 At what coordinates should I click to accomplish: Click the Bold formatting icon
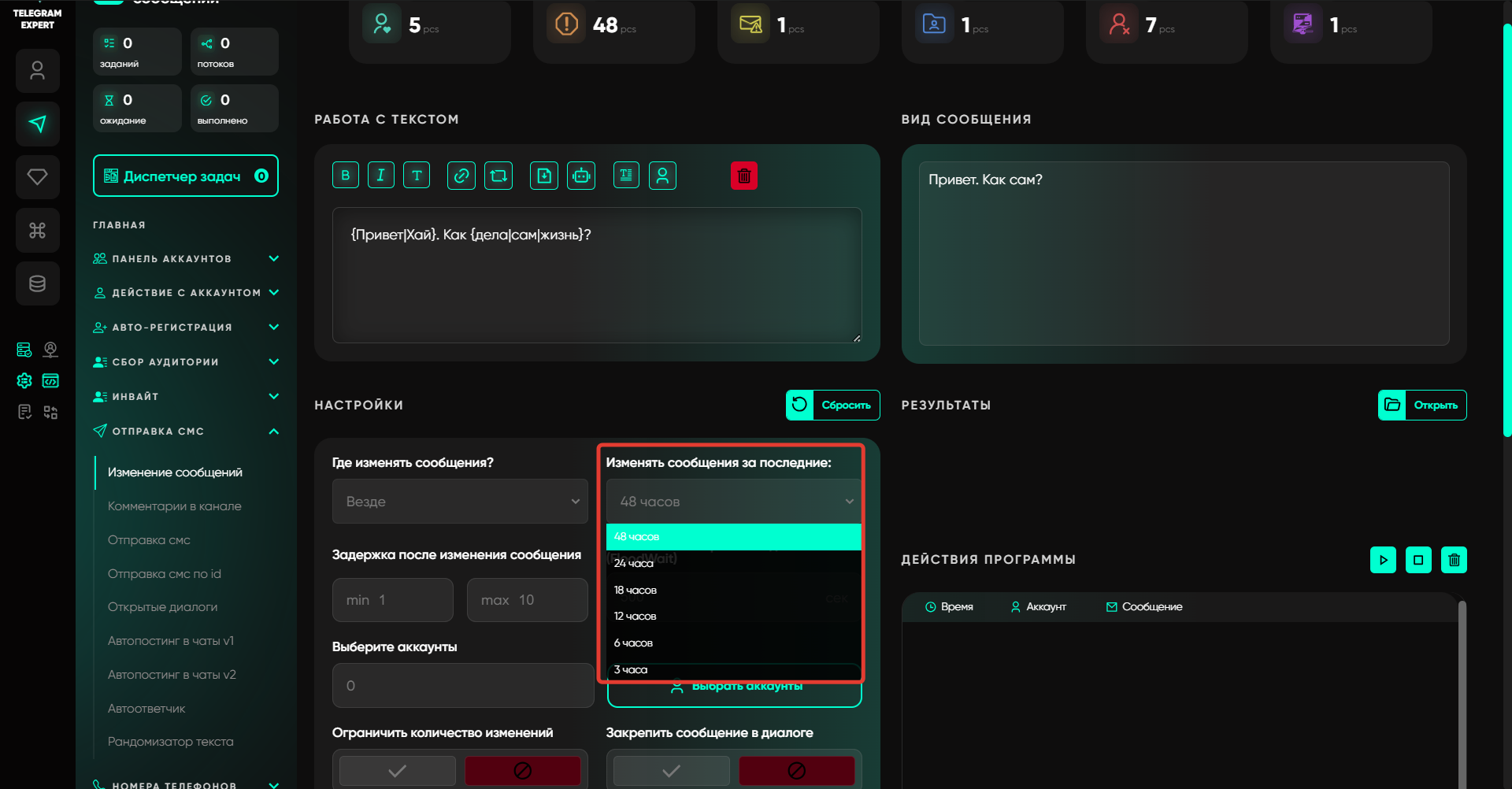(x=345, y=176)
